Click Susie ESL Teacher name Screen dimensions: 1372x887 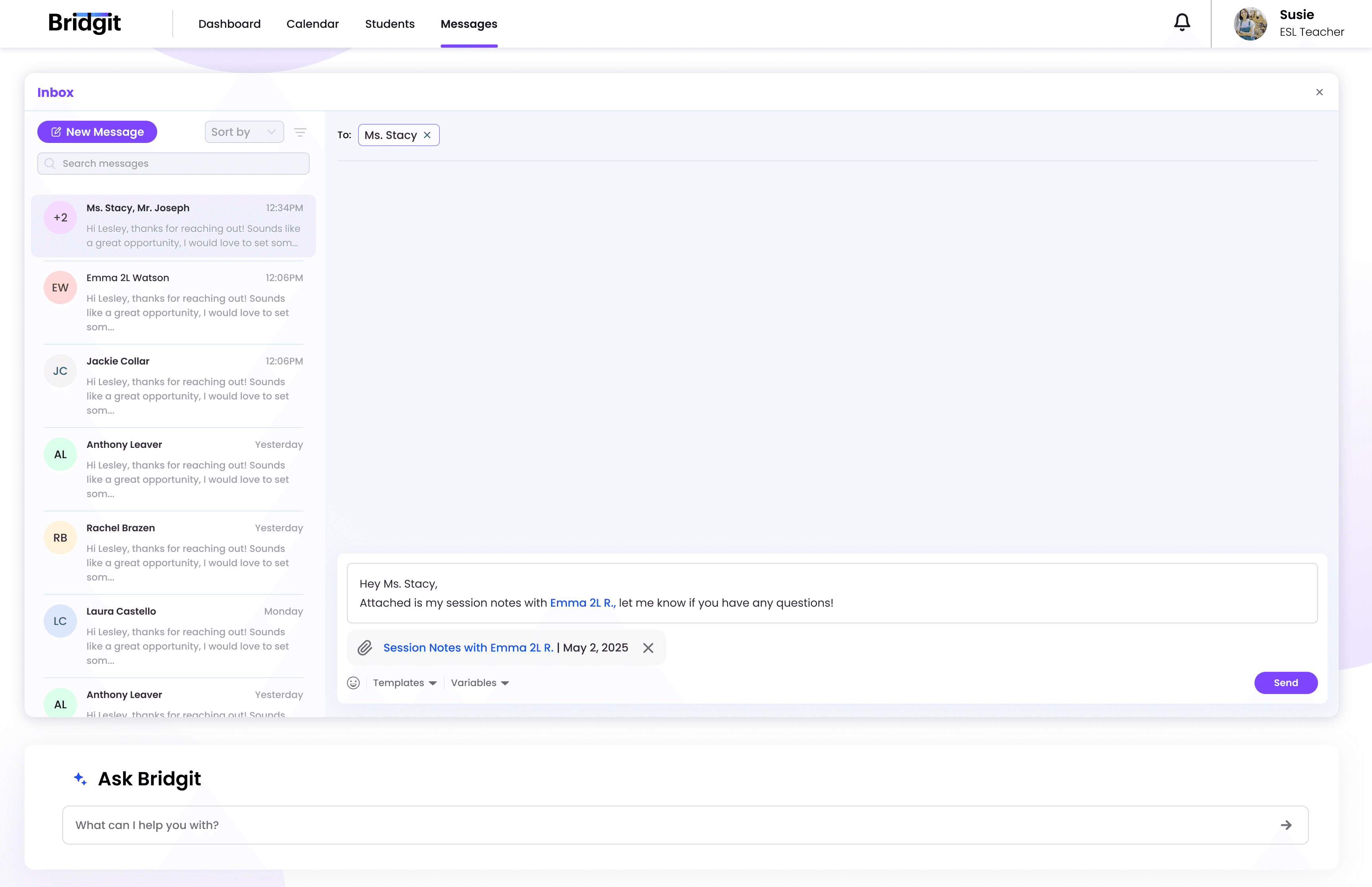[x=1312, y=23]
